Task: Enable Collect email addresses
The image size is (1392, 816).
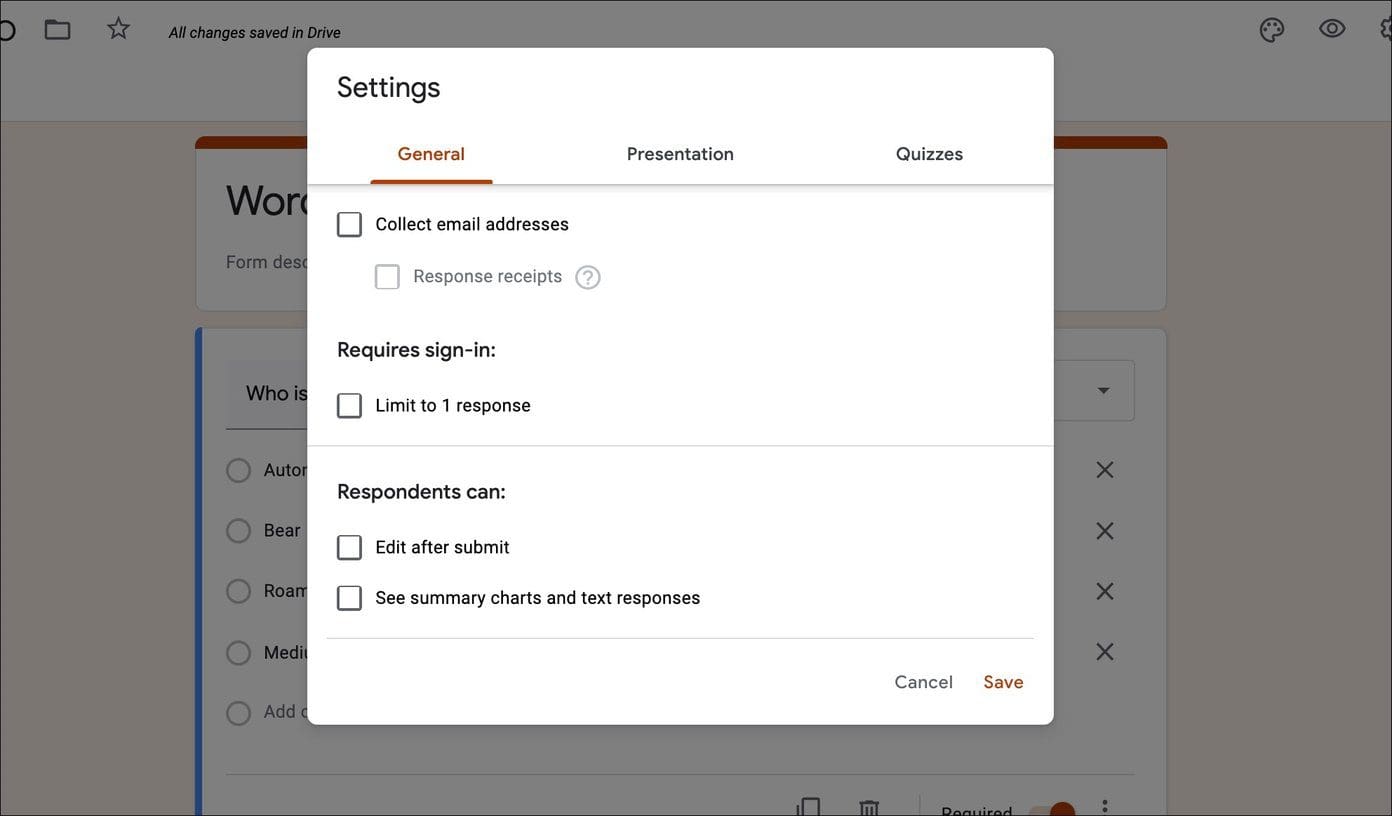Action: coord(349,224)
